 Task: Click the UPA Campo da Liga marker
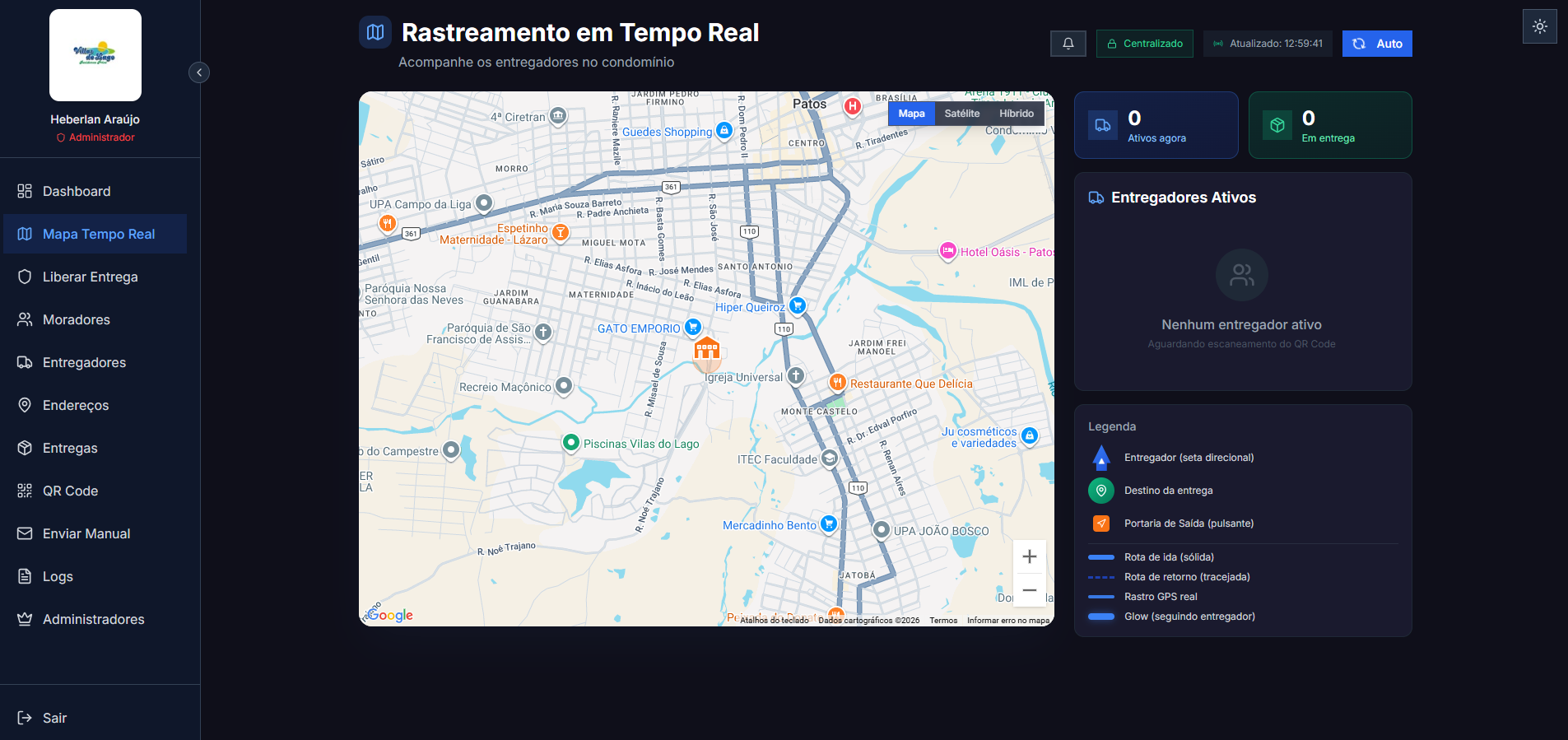click(484, 202)
